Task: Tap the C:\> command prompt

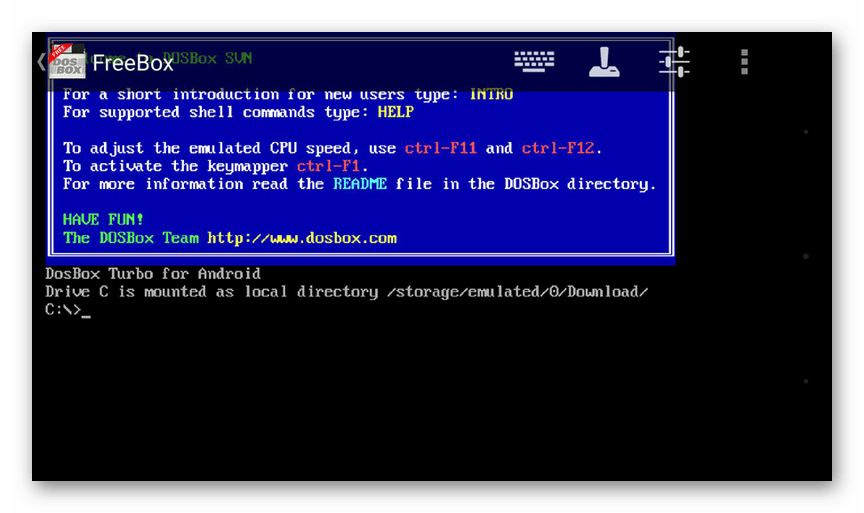Action: 63,310
